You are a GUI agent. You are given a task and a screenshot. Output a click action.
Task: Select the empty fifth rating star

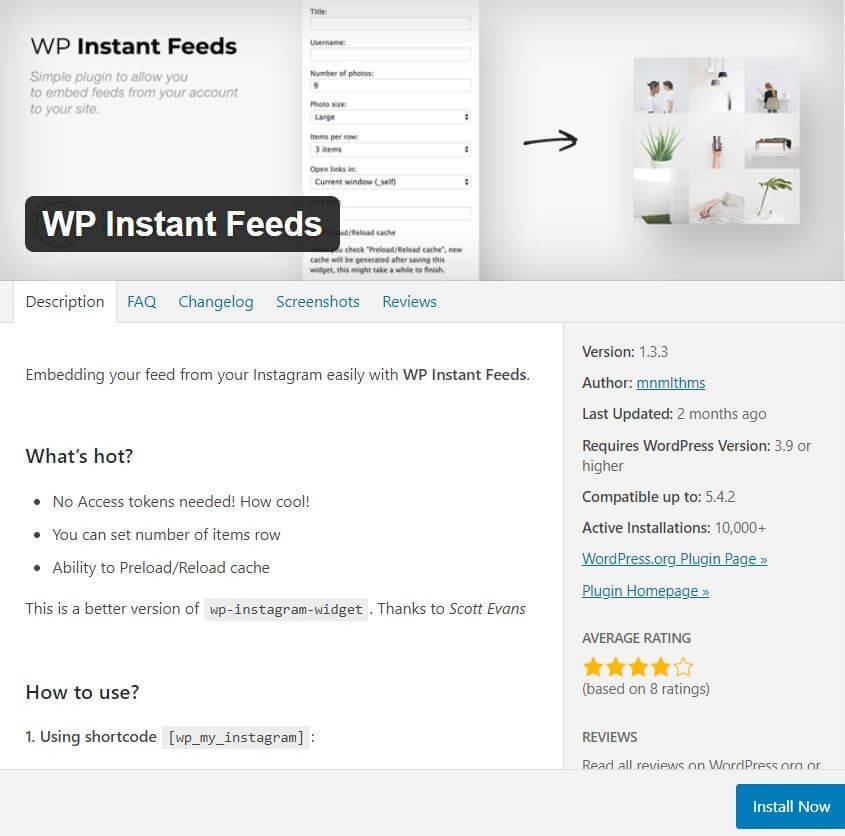(682, 666)
